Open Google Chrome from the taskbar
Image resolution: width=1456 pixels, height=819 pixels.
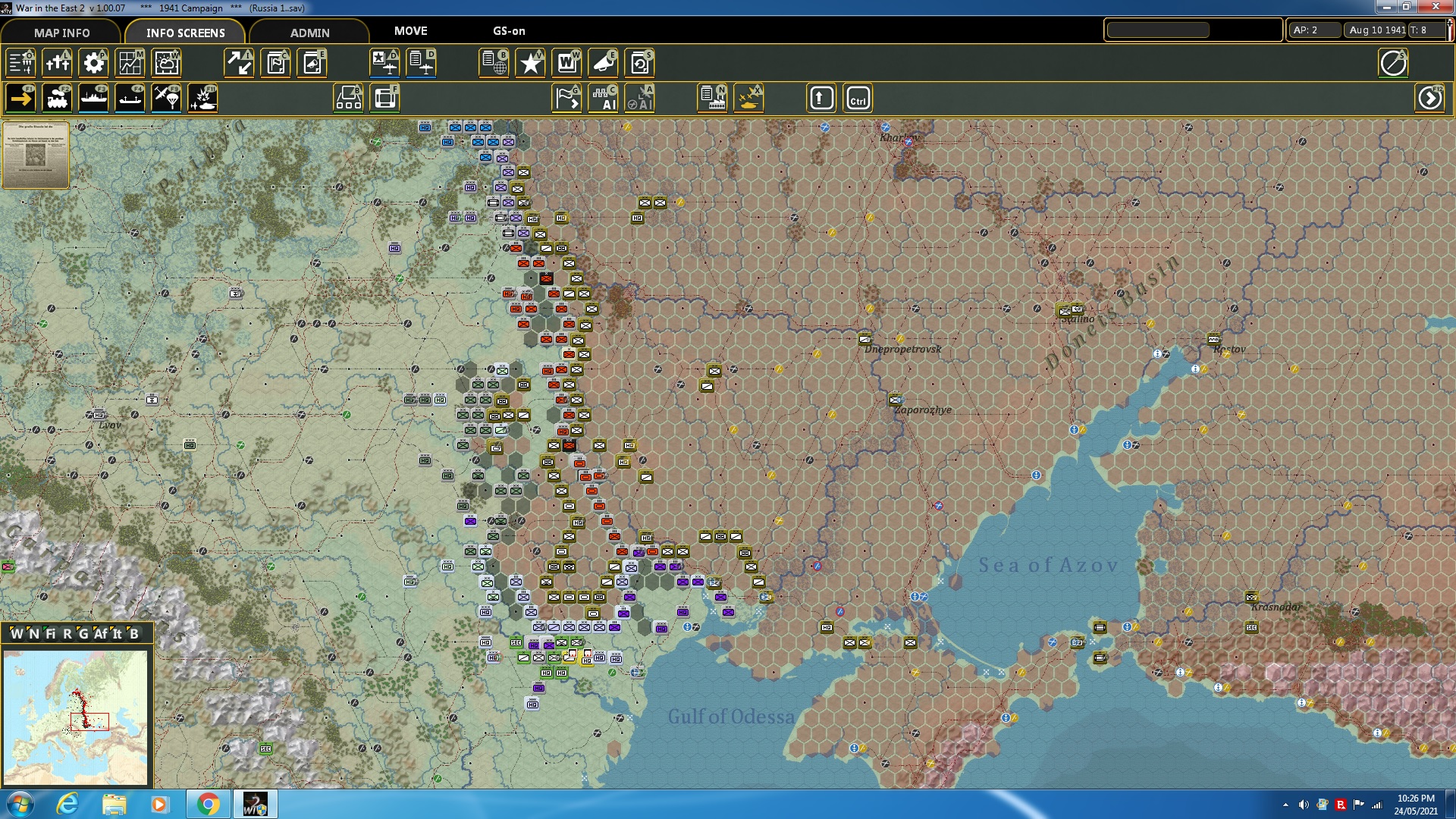tap(208, 804)
